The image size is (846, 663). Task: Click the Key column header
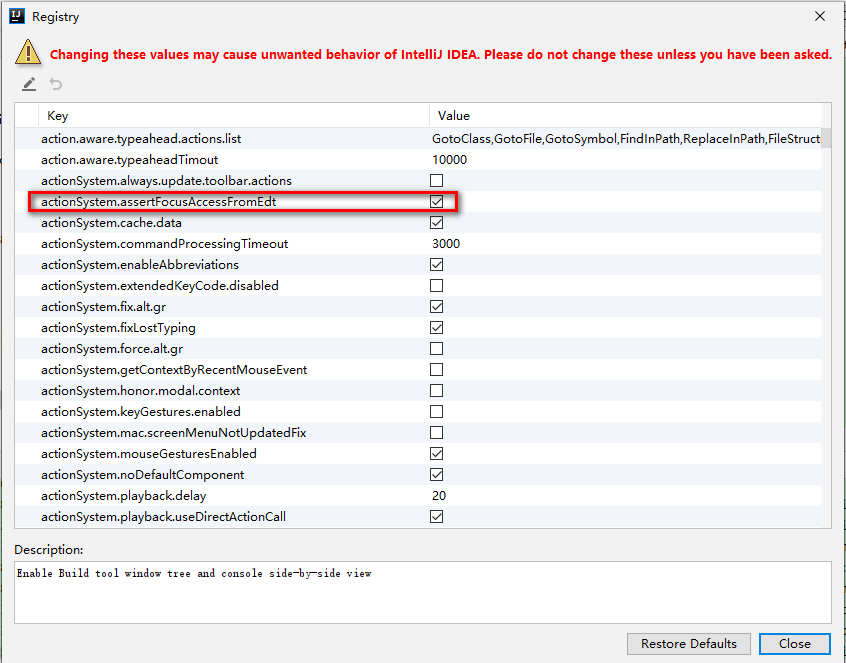pyautogui.click(x=234, y=115)
